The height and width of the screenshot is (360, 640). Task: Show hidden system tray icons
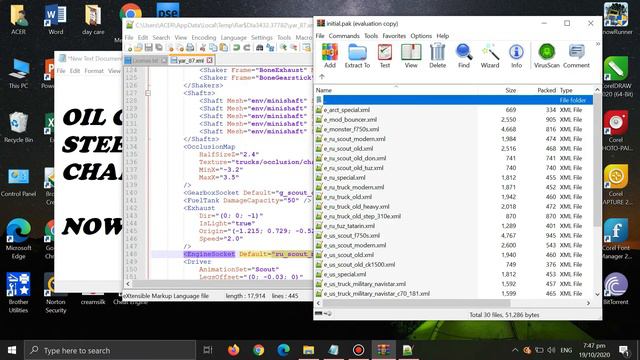(x=515, y=350)
